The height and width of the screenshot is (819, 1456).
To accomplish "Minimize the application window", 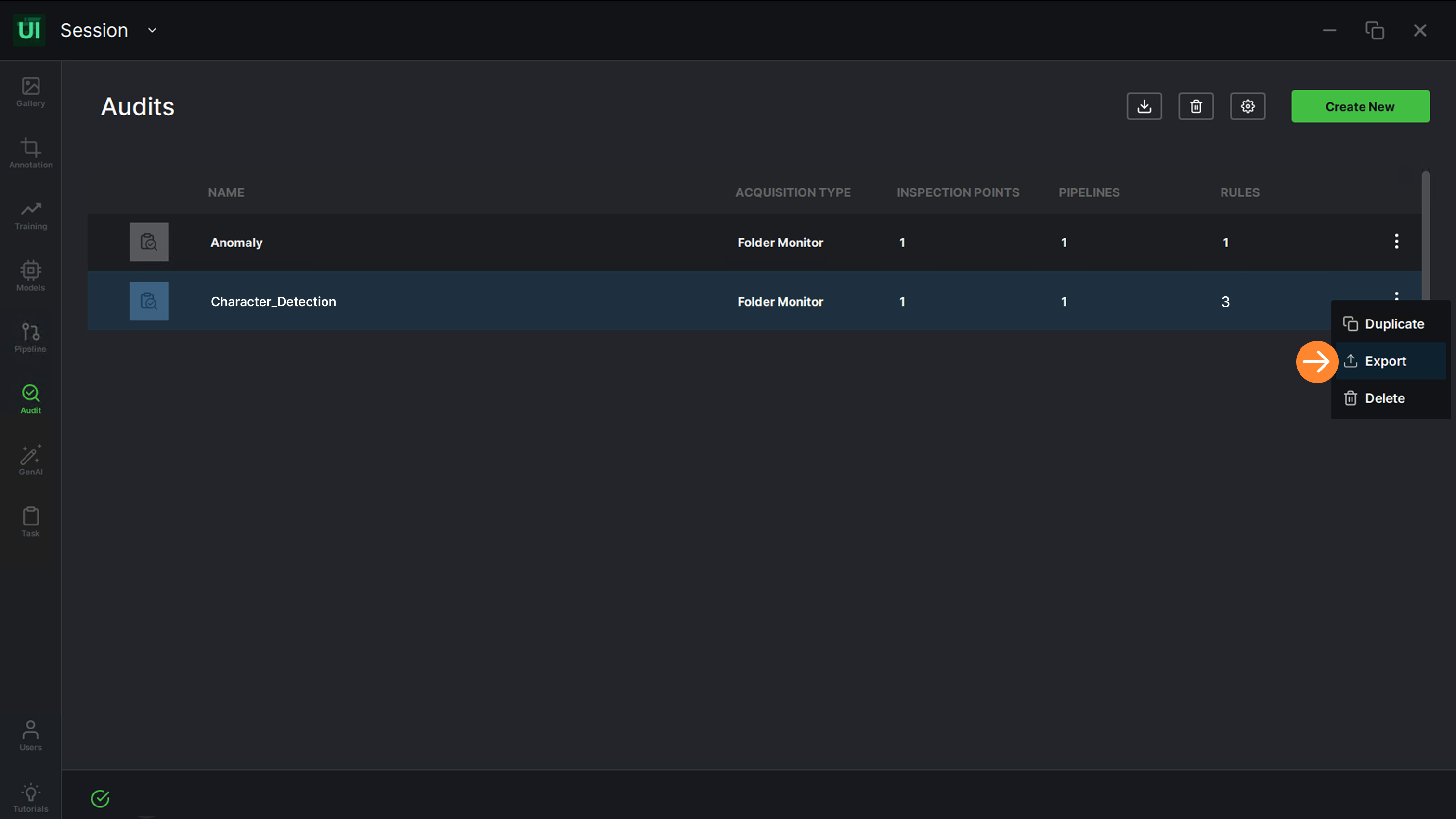I will click(1329, 30).
